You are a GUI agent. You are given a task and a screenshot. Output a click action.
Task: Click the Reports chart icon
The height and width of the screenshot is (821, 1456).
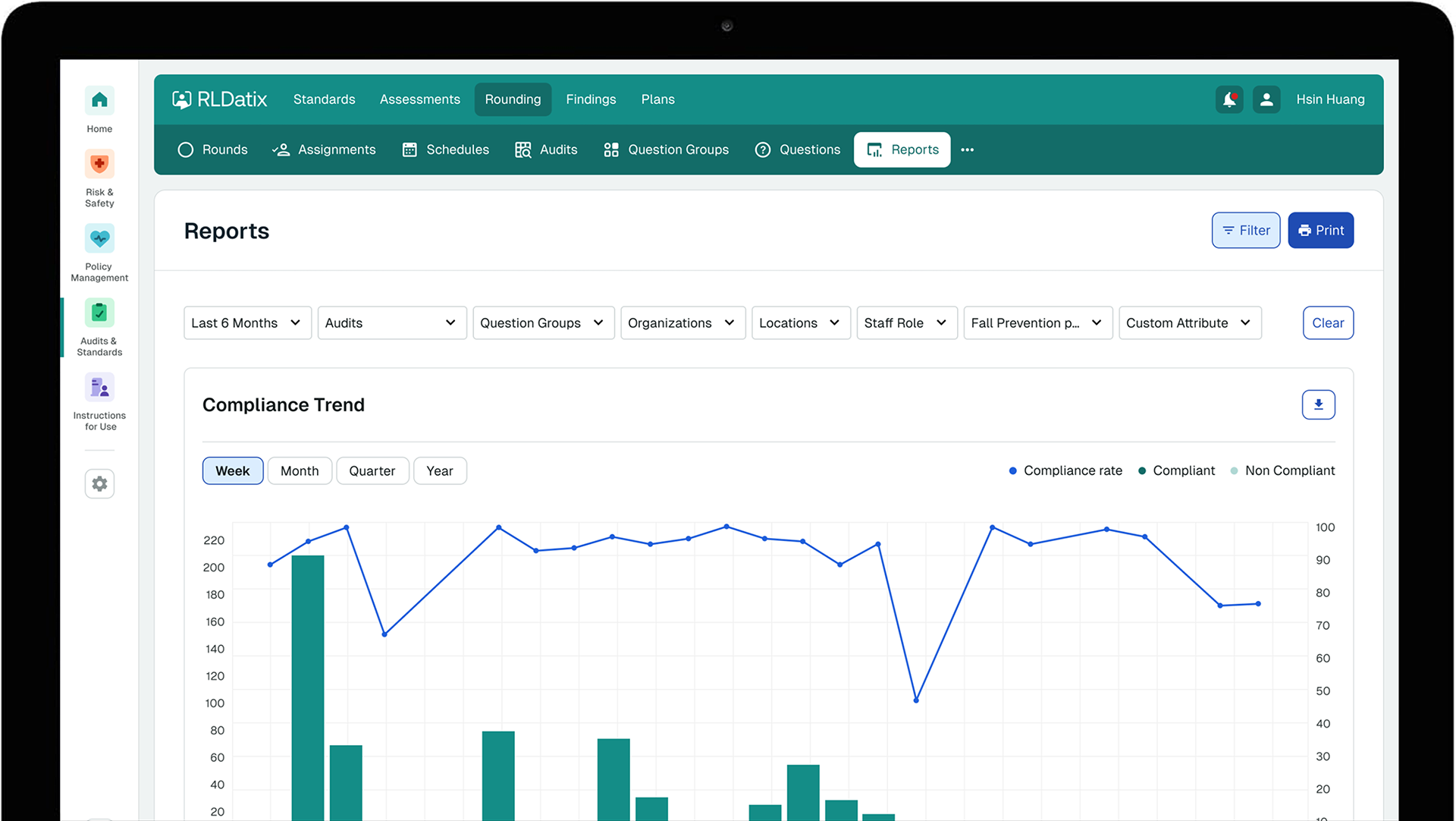(x=874, y=149)
